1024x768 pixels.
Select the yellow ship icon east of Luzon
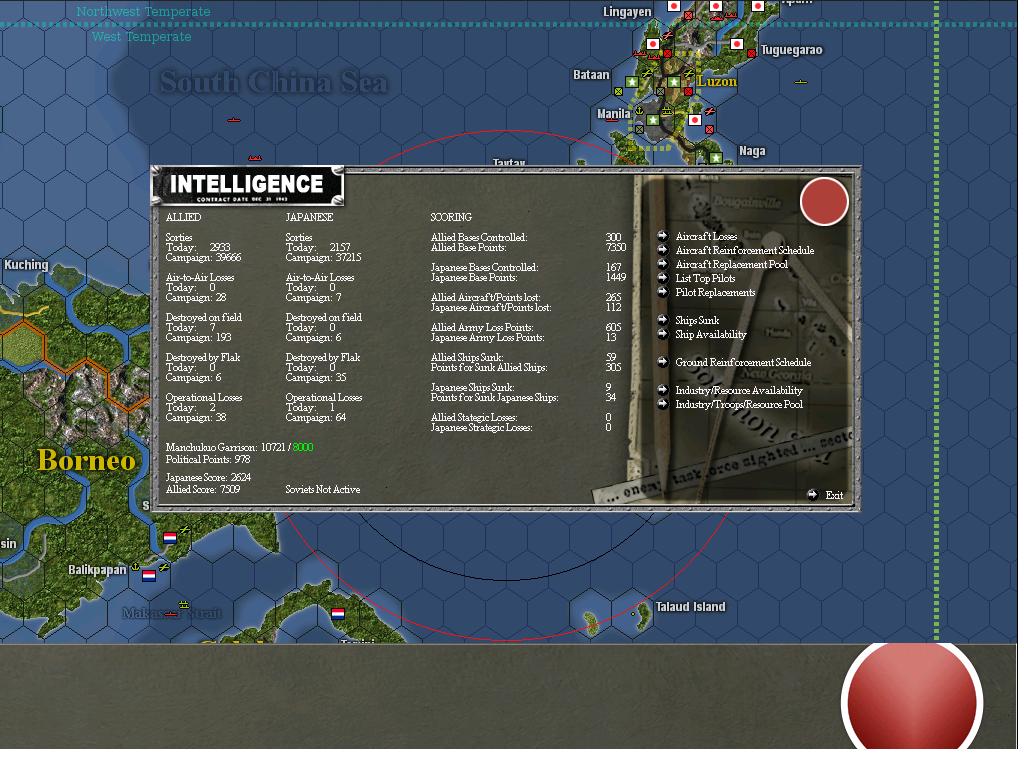click(x=801, y=82)
